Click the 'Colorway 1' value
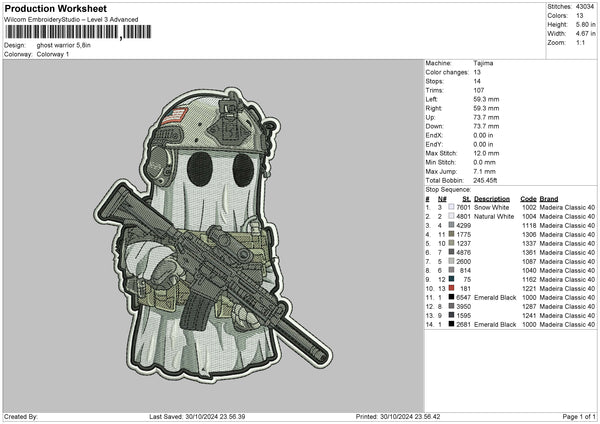600x424 pixels. [53, 54]
